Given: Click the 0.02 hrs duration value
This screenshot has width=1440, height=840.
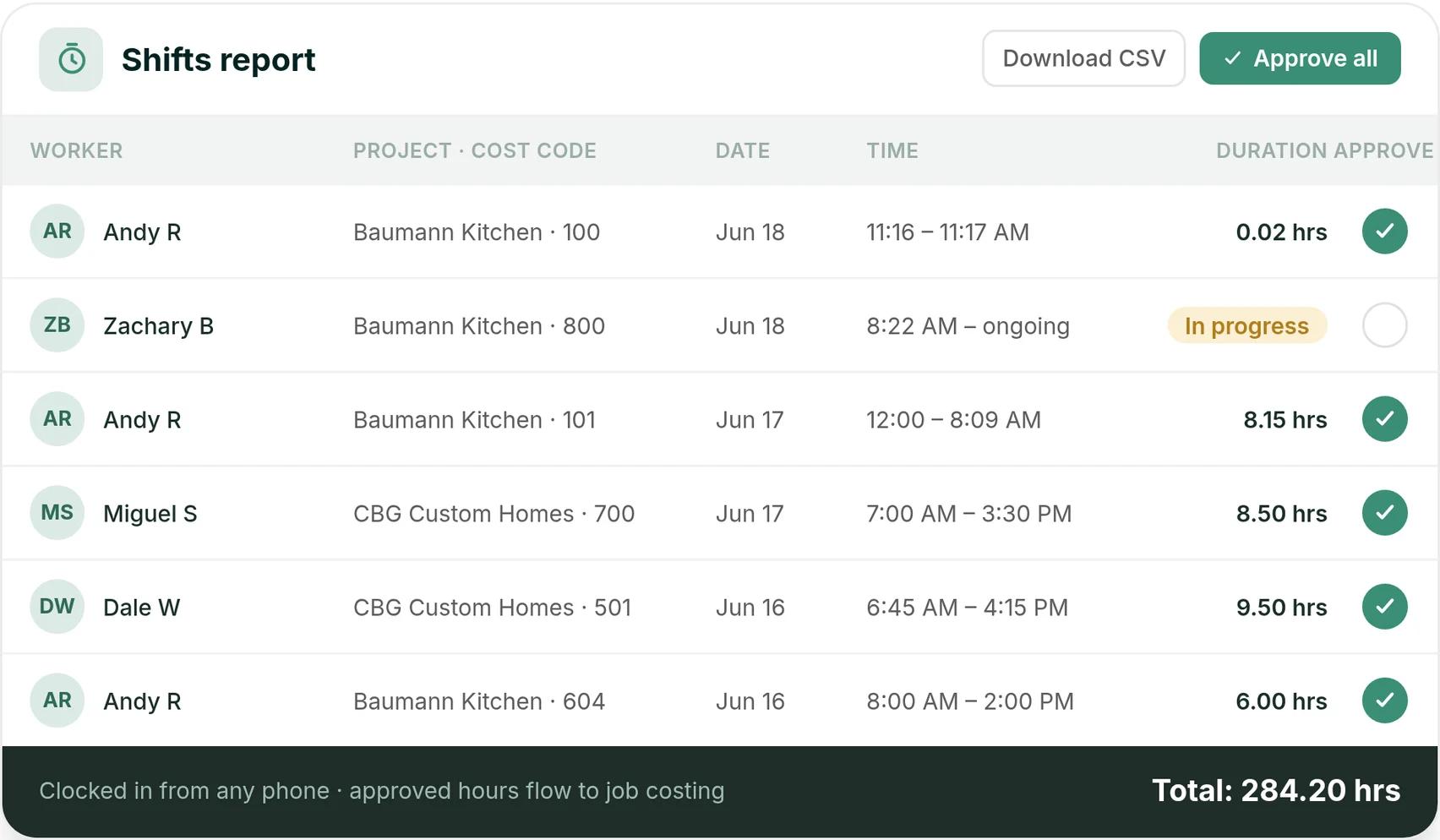Looking at the screenshot, I should 1281,232.
